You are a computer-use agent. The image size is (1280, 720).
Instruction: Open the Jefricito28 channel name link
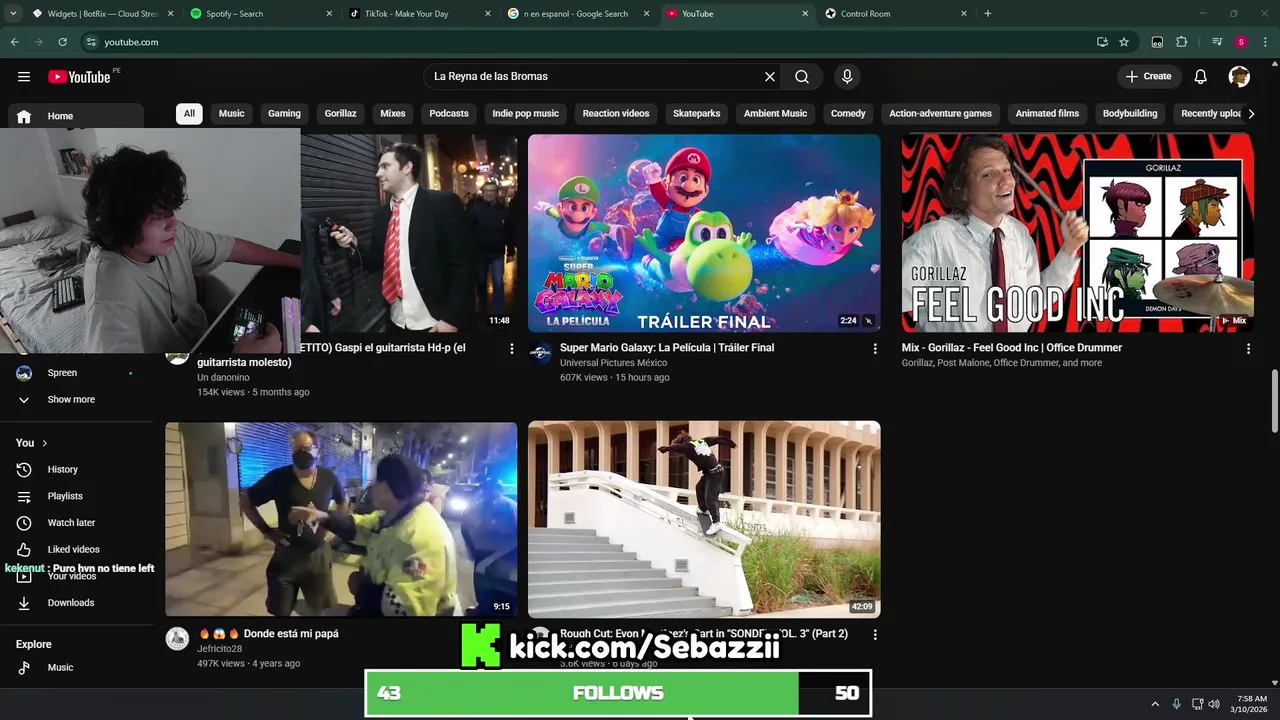pyautogui.click(x=219, y=649)
